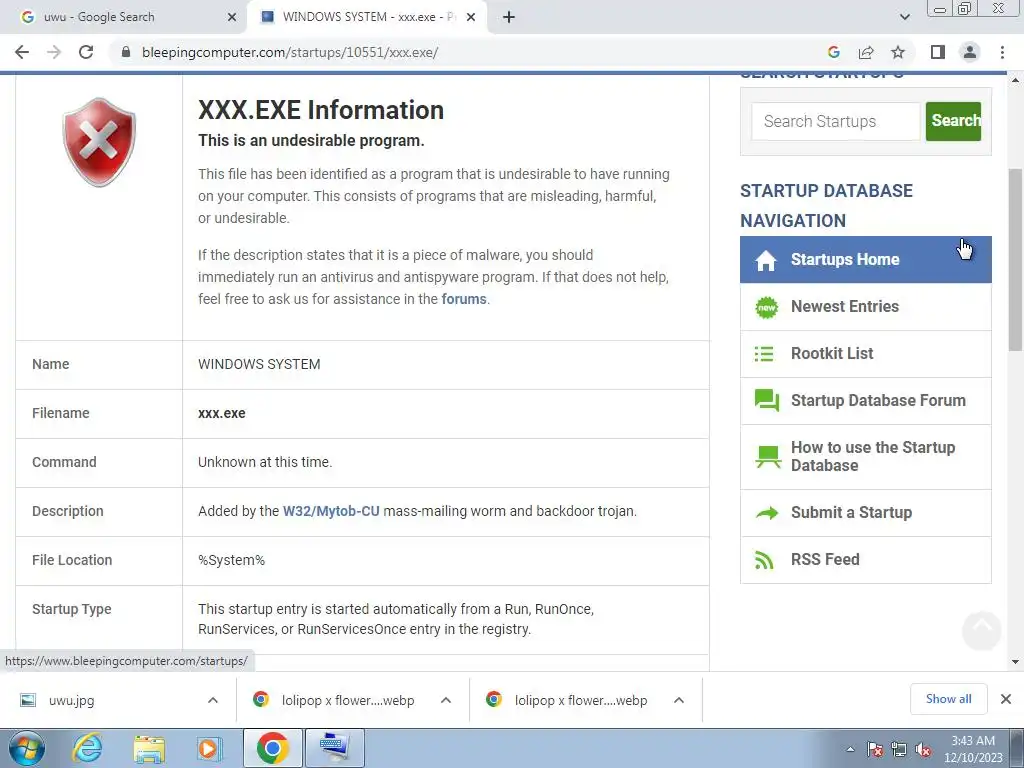Click the %System% file location value
The image size is (1024, 768).
point(231,560)
